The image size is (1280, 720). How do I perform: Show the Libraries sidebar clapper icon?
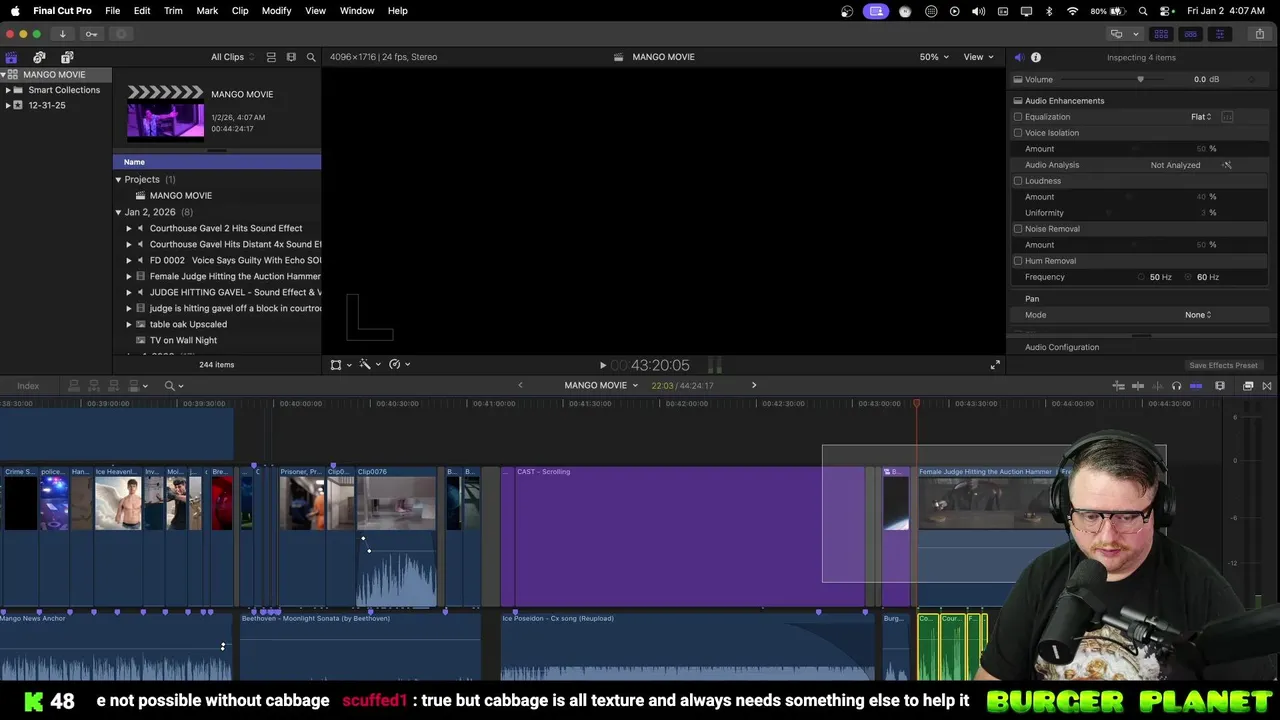11,57
